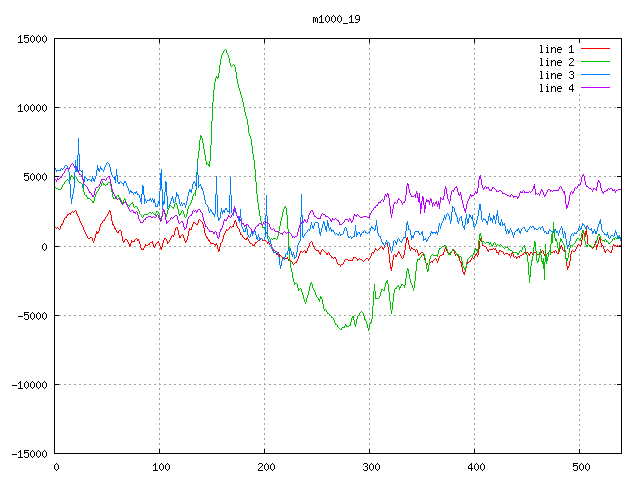This screenshot has height=480, width=640.
Task: Select the 400 x-axis tick label
Action: [x=474, y=467]
